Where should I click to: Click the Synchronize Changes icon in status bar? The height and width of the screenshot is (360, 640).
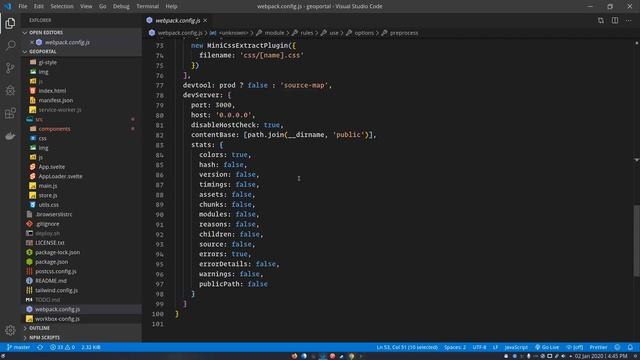40,347
